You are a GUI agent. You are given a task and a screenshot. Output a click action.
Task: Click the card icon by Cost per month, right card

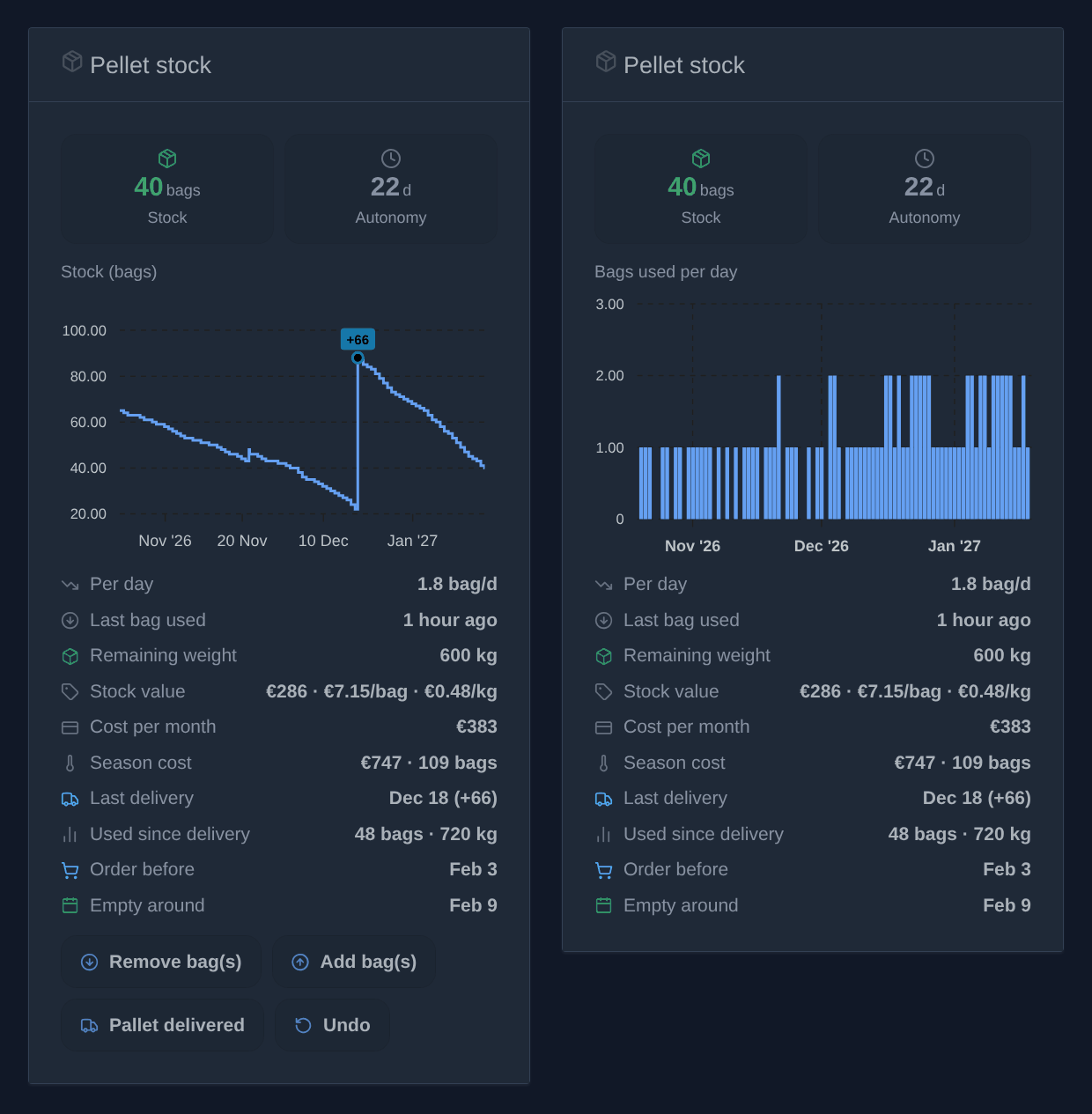[x=604, y=727]
